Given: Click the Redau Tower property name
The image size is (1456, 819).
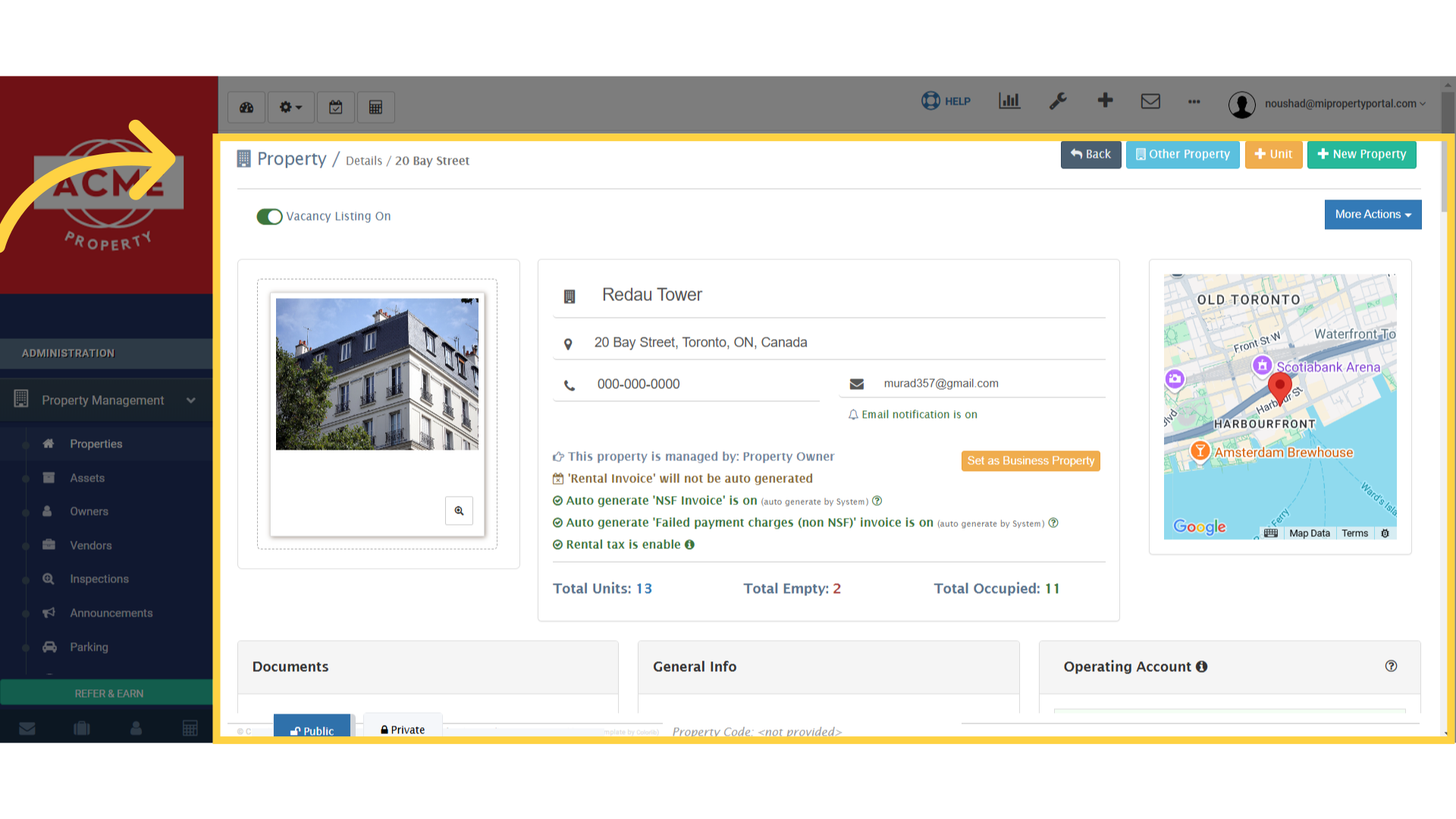Looking at the screenshot, I should (651, 295).
